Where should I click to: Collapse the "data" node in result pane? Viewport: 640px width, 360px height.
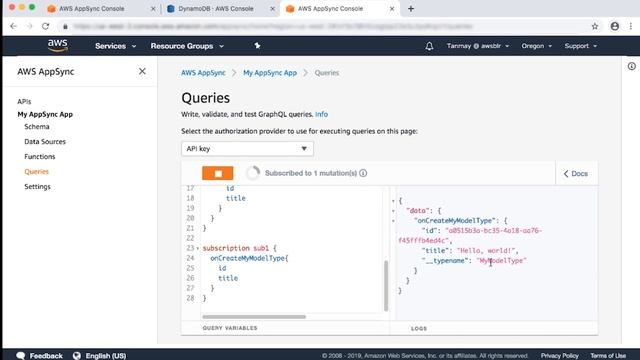pos(393,211)
